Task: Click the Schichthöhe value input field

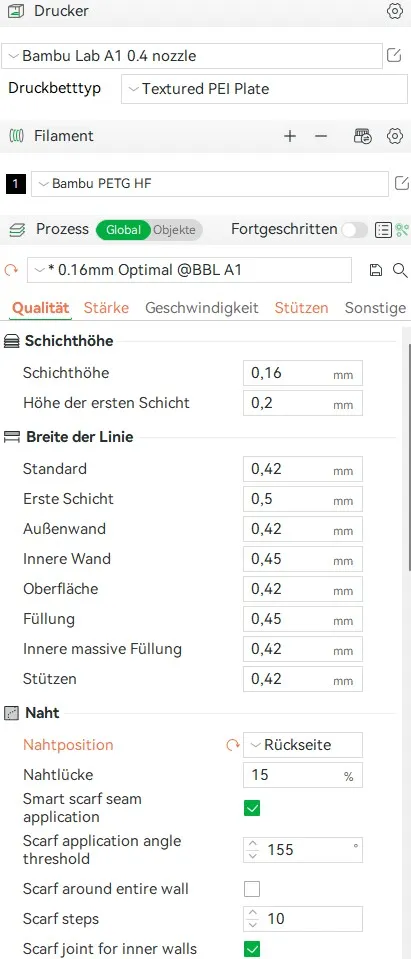Action: 303,373
